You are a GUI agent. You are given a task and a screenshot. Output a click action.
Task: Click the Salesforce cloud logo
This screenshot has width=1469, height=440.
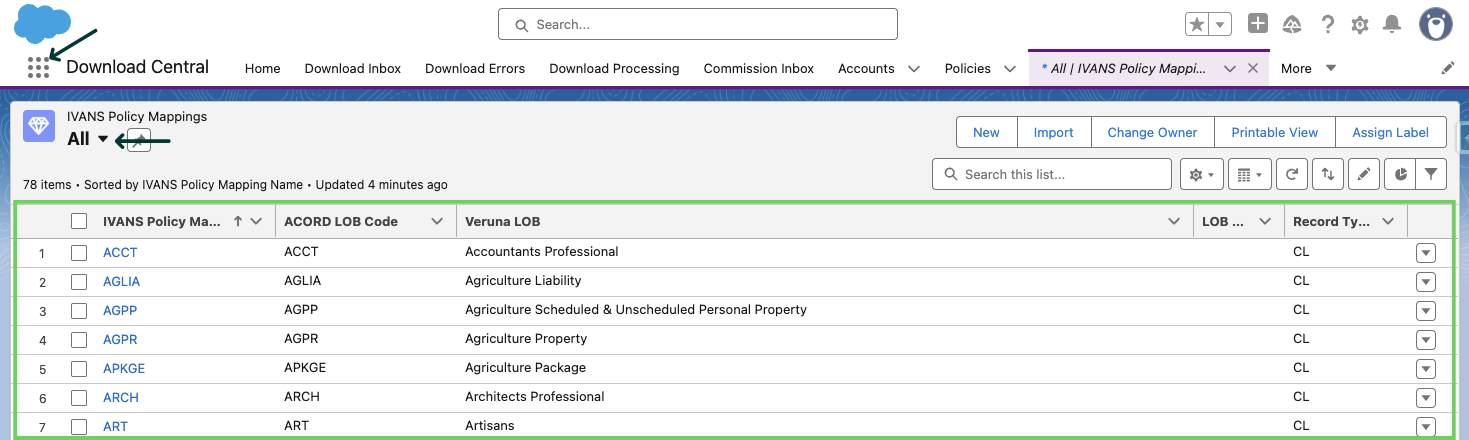click(x=42, y=23)
